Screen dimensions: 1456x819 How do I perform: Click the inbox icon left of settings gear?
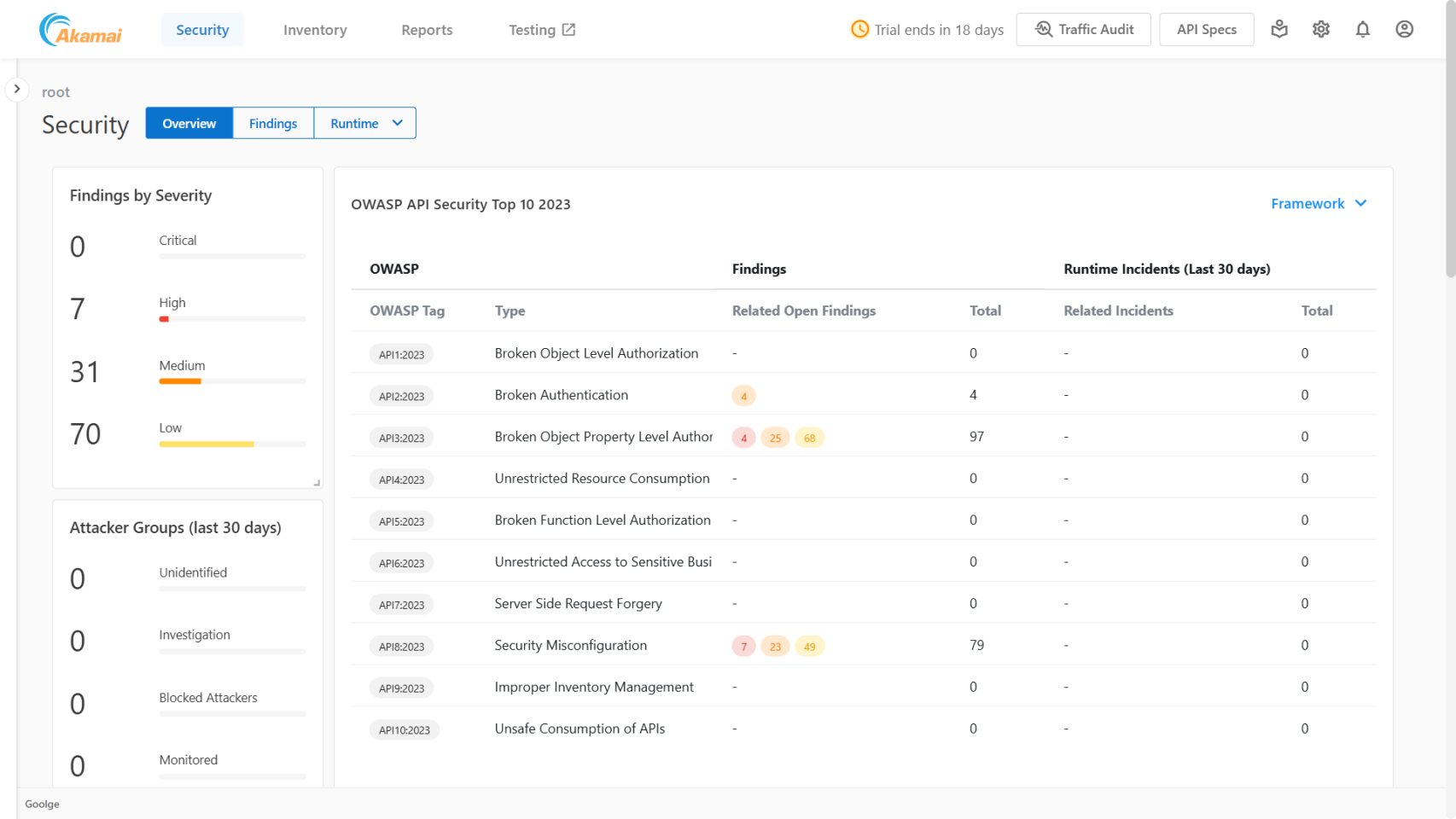1278,30
